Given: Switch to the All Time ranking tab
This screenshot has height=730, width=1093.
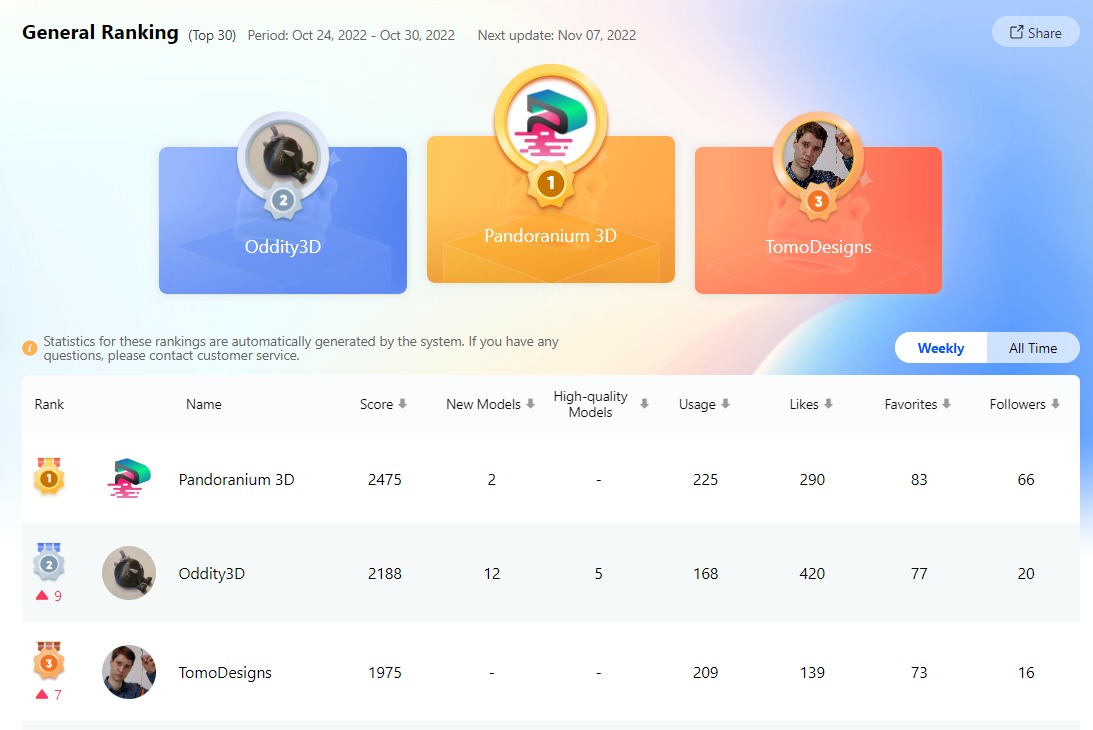Looking at the screenshot, I should click(1033, 348).
